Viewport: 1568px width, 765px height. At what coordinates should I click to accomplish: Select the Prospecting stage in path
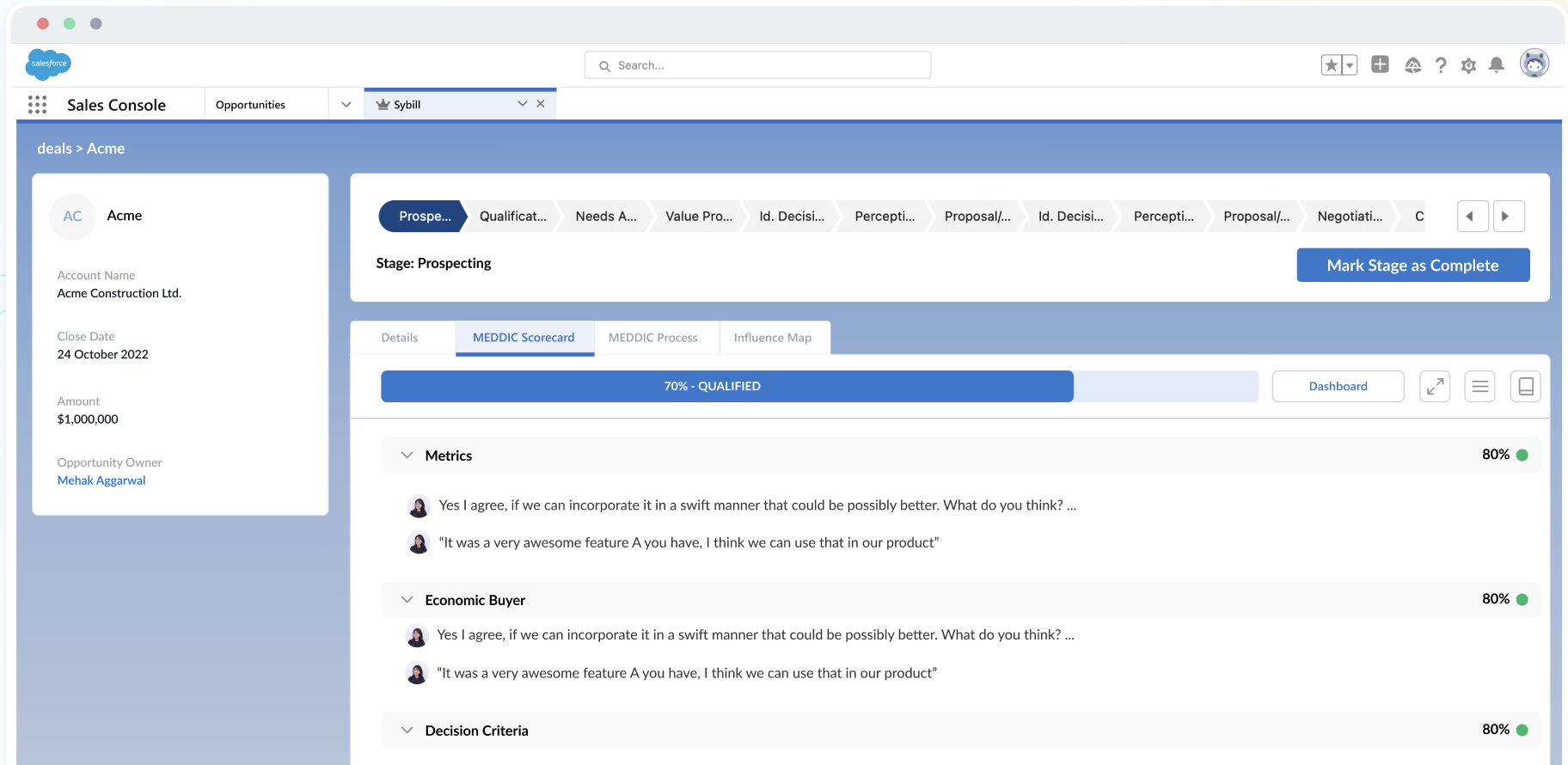(424, 217)
